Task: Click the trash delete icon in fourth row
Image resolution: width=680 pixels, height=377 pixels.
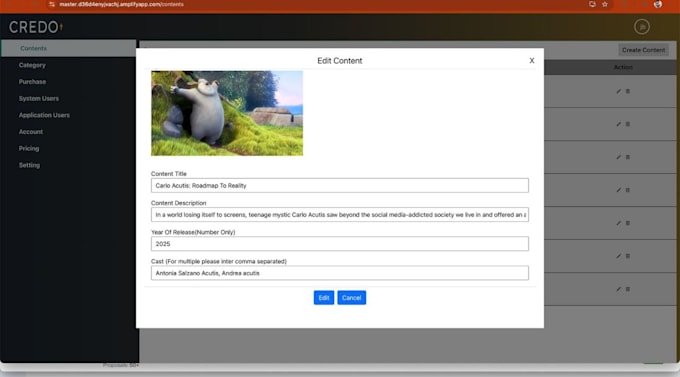Action: [x=628, y=190]
